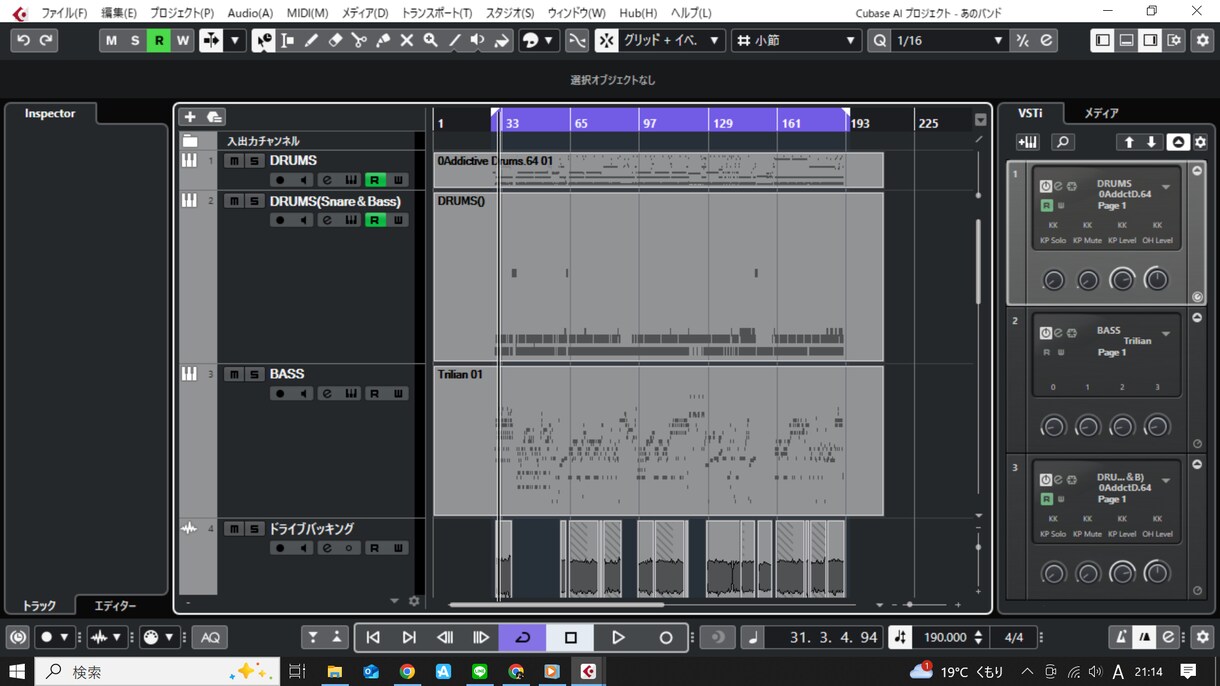Select the Range Selection tool

pyautogui.click(x=288, y=40)
